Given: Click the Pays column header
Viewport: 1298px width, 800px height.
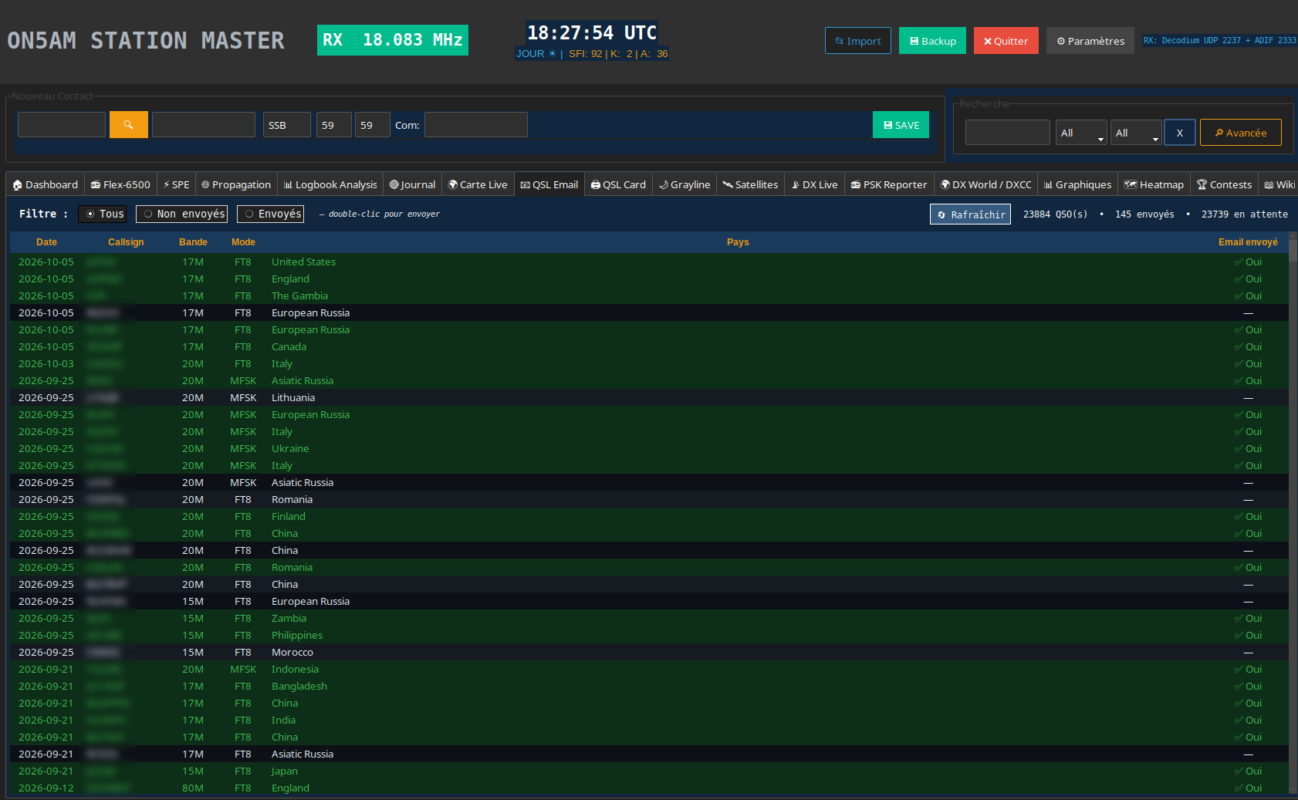Looking at the screenshot, I should [x=738, y=242].
